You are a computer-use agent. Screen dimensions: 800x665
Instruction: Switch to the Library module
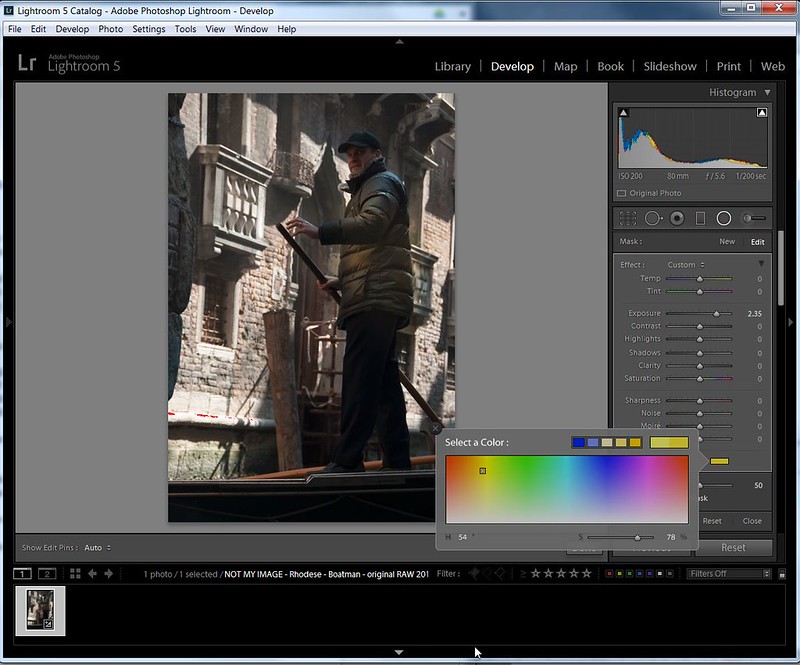point(452,66)
